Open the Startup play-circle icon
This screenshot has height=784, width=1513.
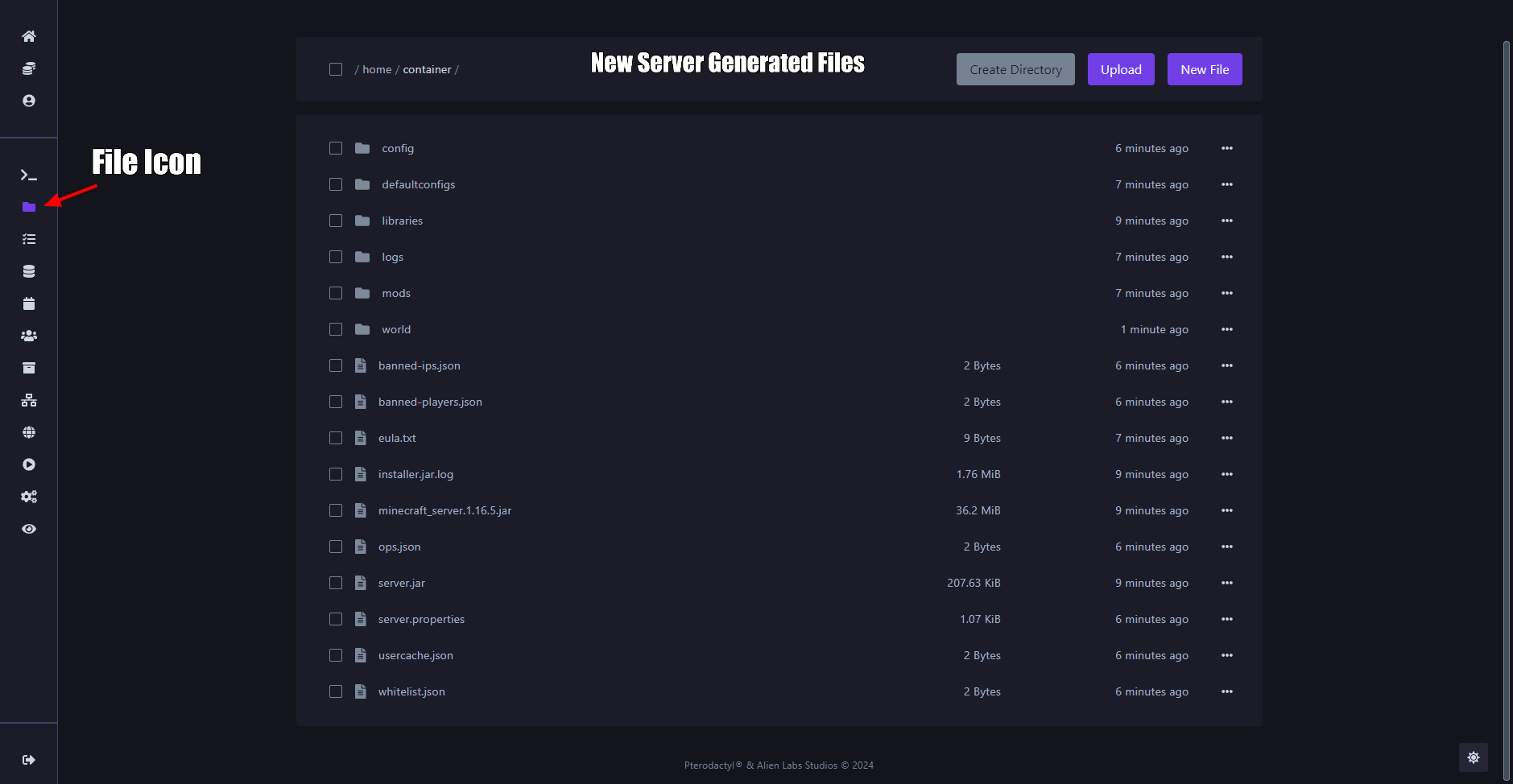[x=29, y=464]
